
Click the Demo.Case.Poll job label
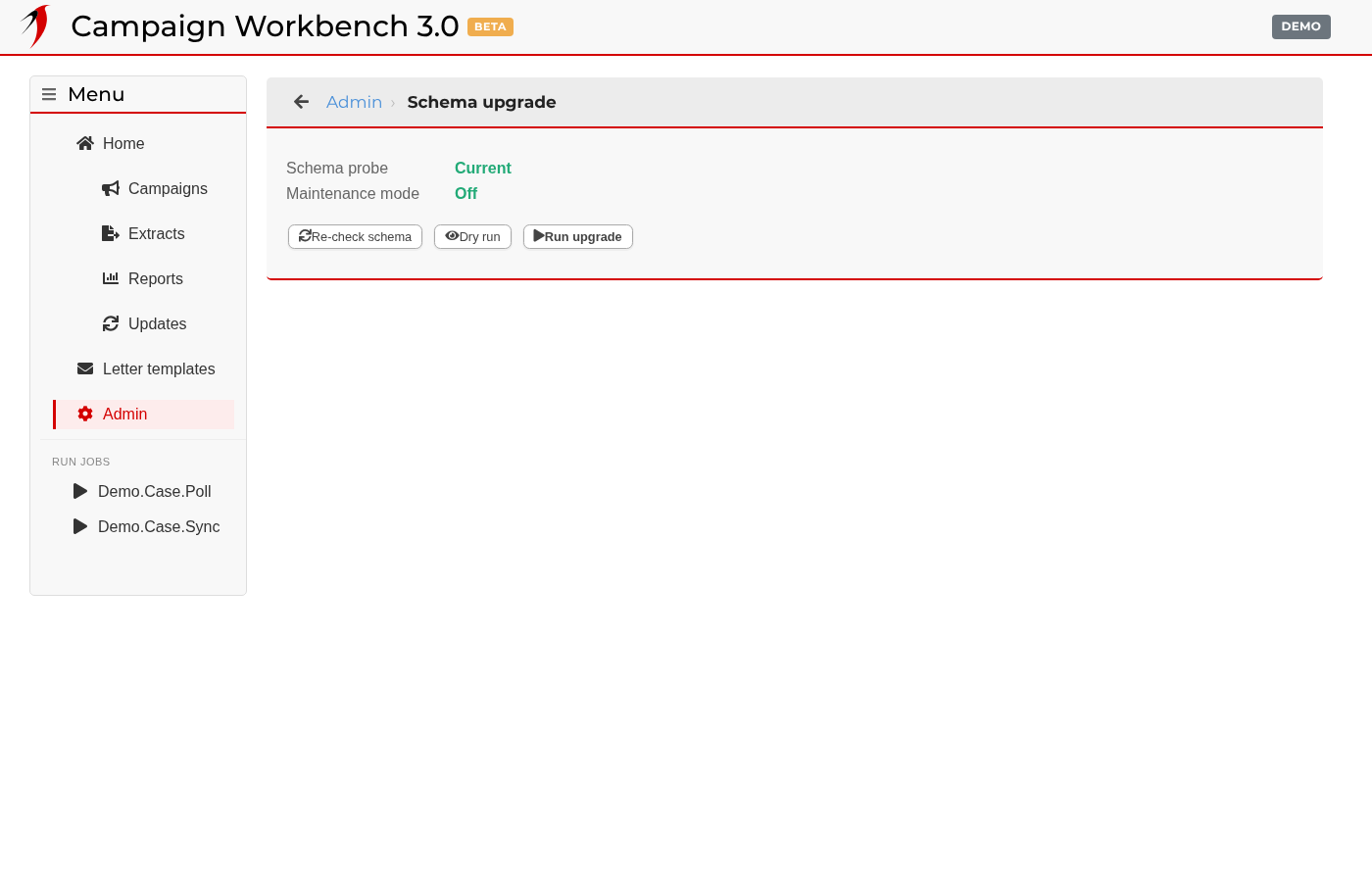(x=155, y=491)
